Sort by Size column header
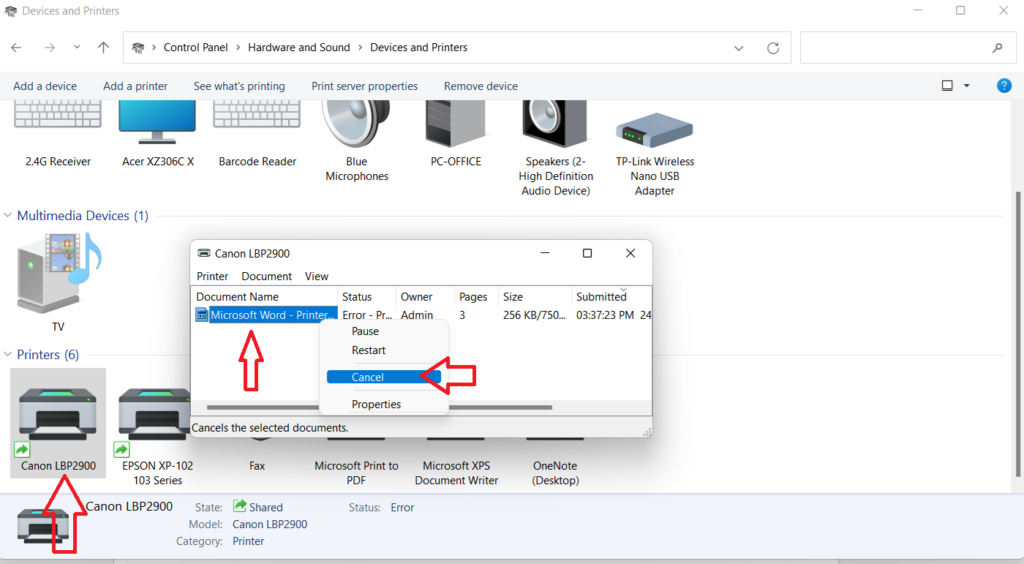 pyautogui.click(x=534, y=296)
